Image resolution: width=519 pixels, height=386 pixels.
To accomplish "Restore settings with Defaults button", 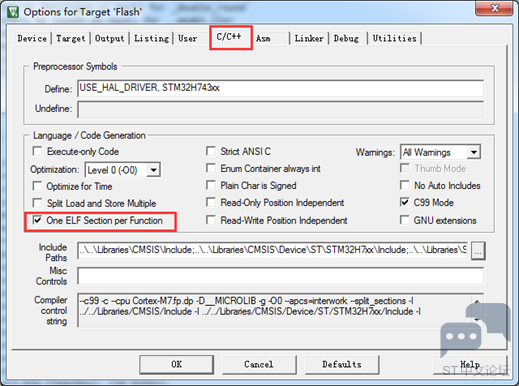I will (342, 364).
